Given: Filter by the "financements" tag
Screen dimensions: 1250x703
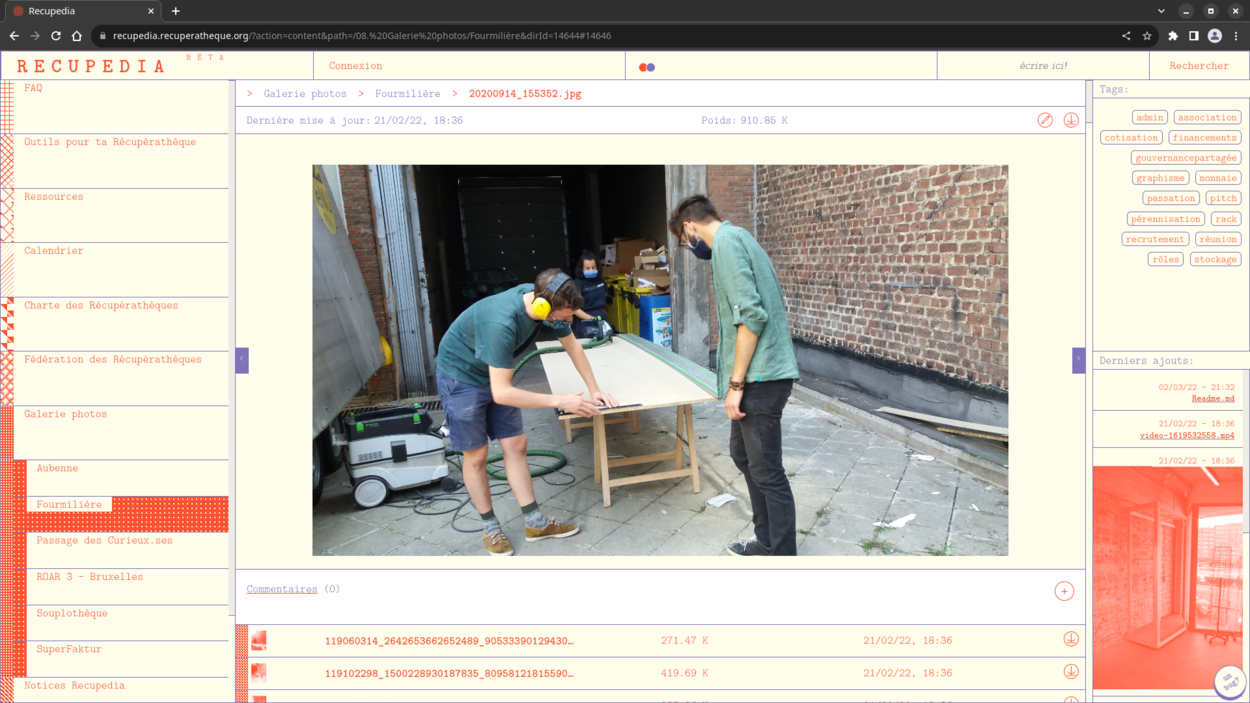Looking at the screenshot, I should [1204, 138].
